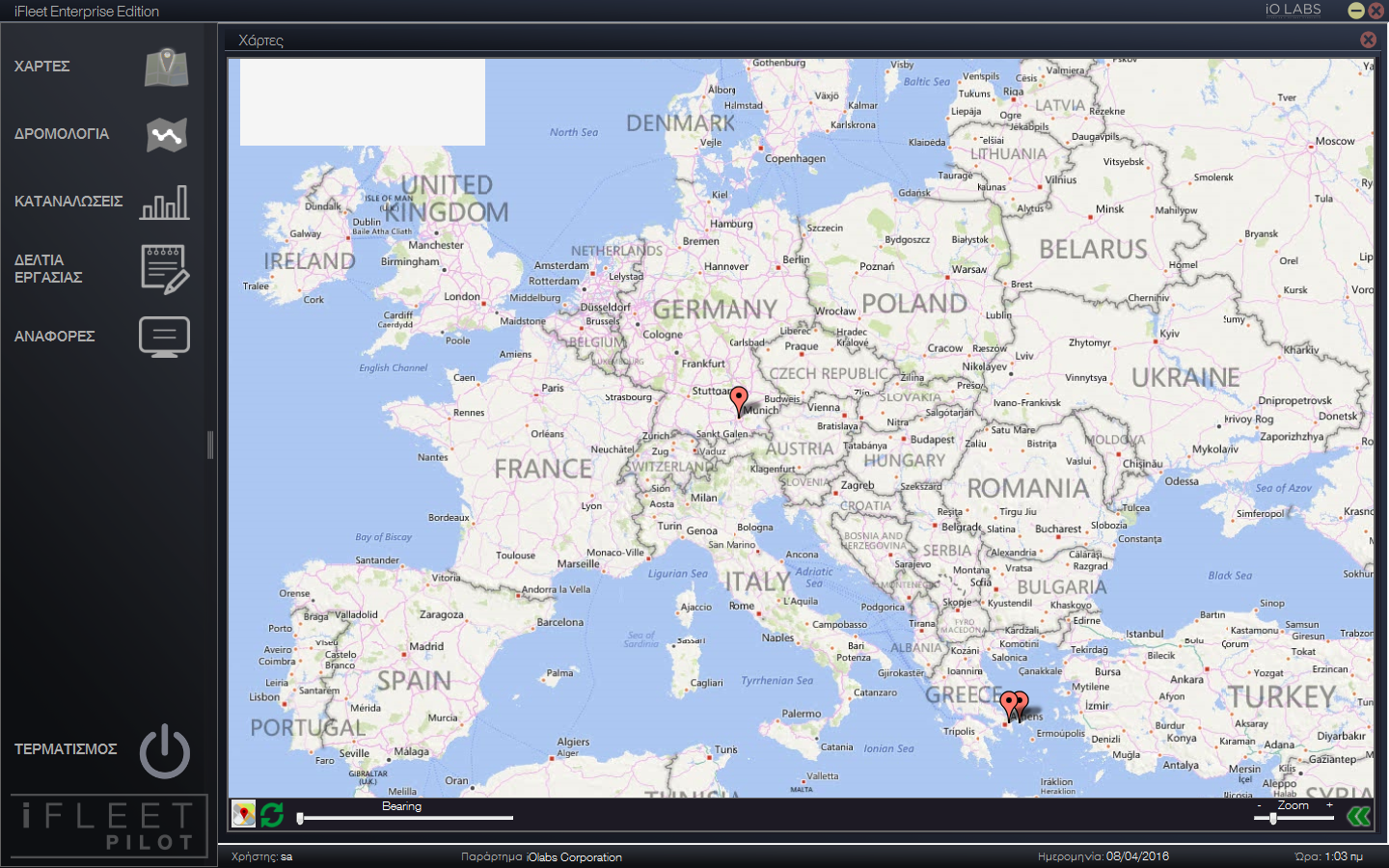The height and width of the screenshot is (868, 1389).
Task: Click the zoom minus sign
Action: tap(1259, 804)
